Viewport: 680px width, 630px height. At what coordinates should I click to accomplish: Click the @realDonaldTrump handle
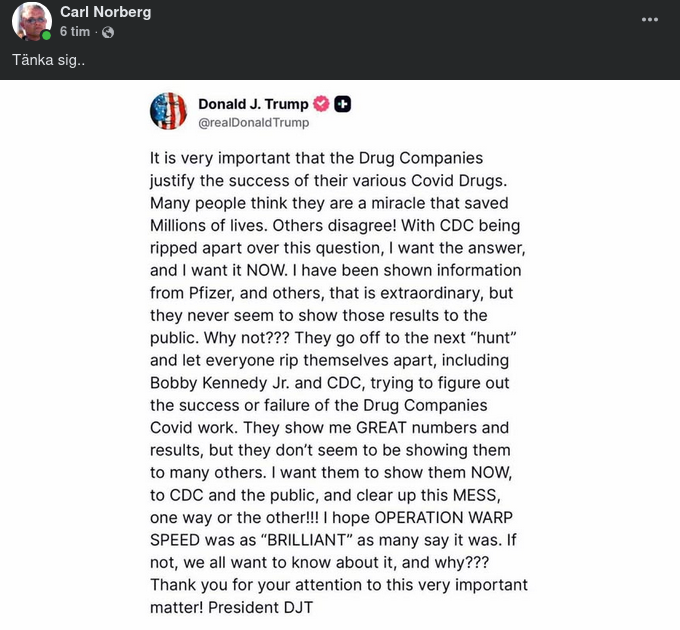[254, 122]
